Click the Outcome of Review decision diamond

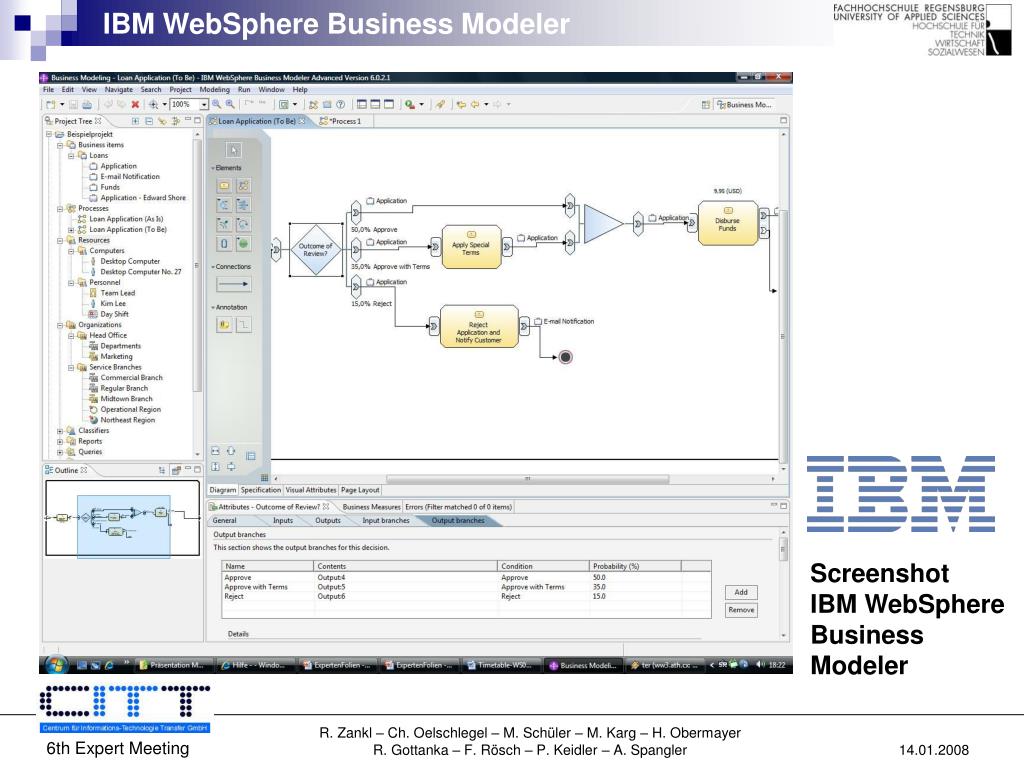pyautogui.click(x=315, y=249)
